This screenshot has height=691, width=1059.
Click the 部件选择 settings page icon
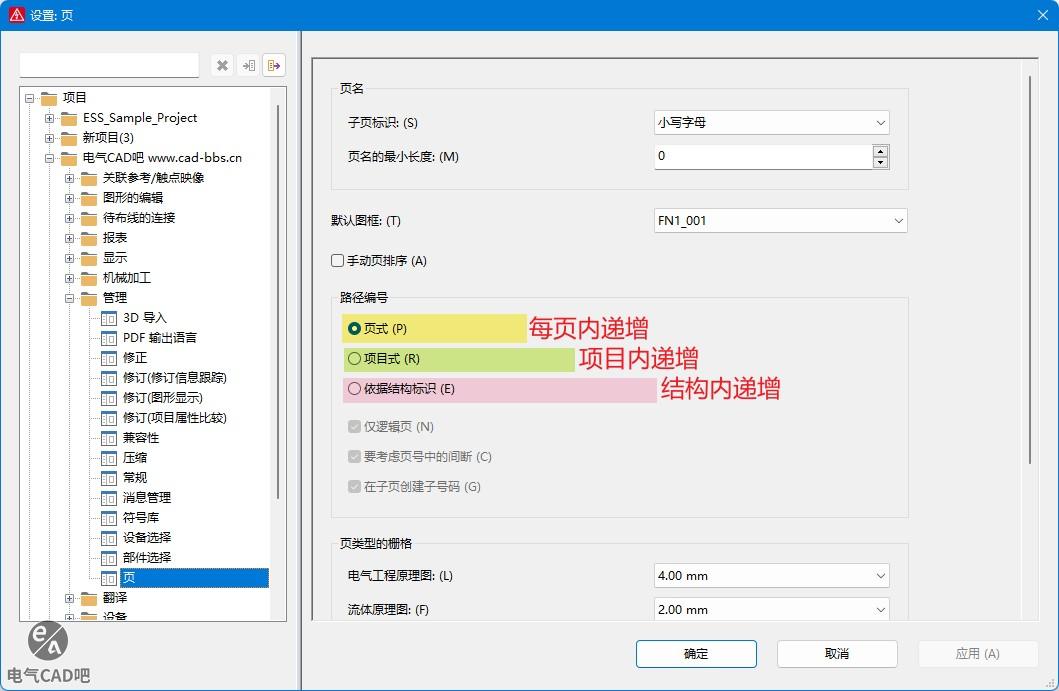pos(109,558)
